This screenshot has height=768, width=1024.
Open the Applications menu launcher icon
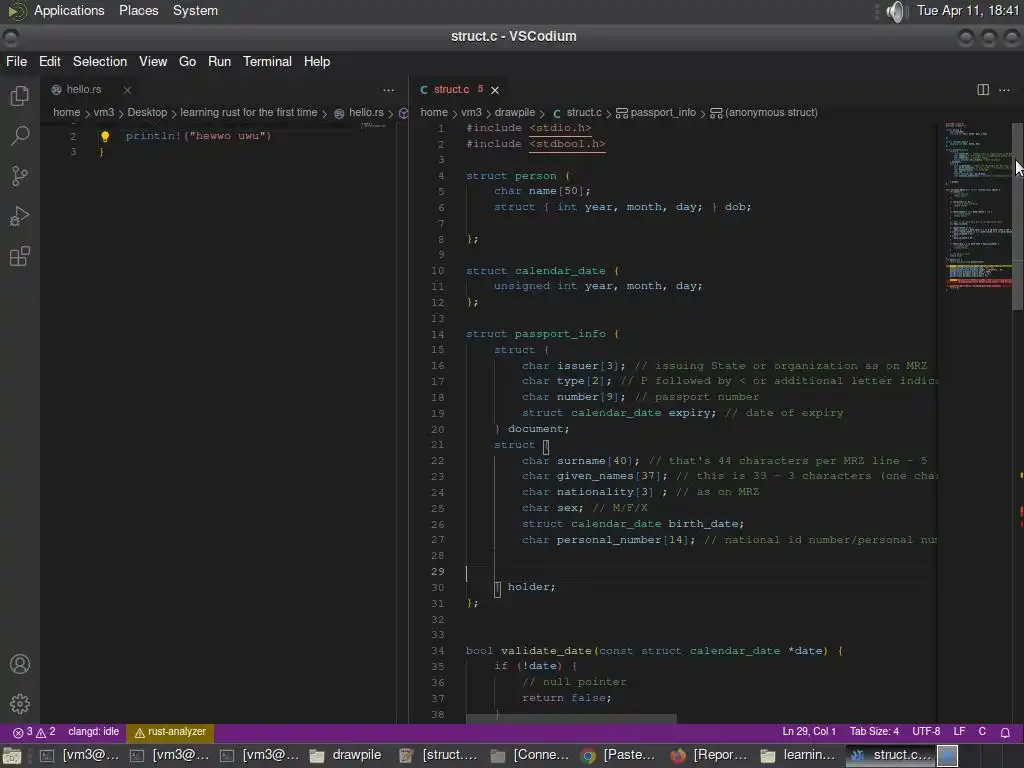tap(17, 11)
